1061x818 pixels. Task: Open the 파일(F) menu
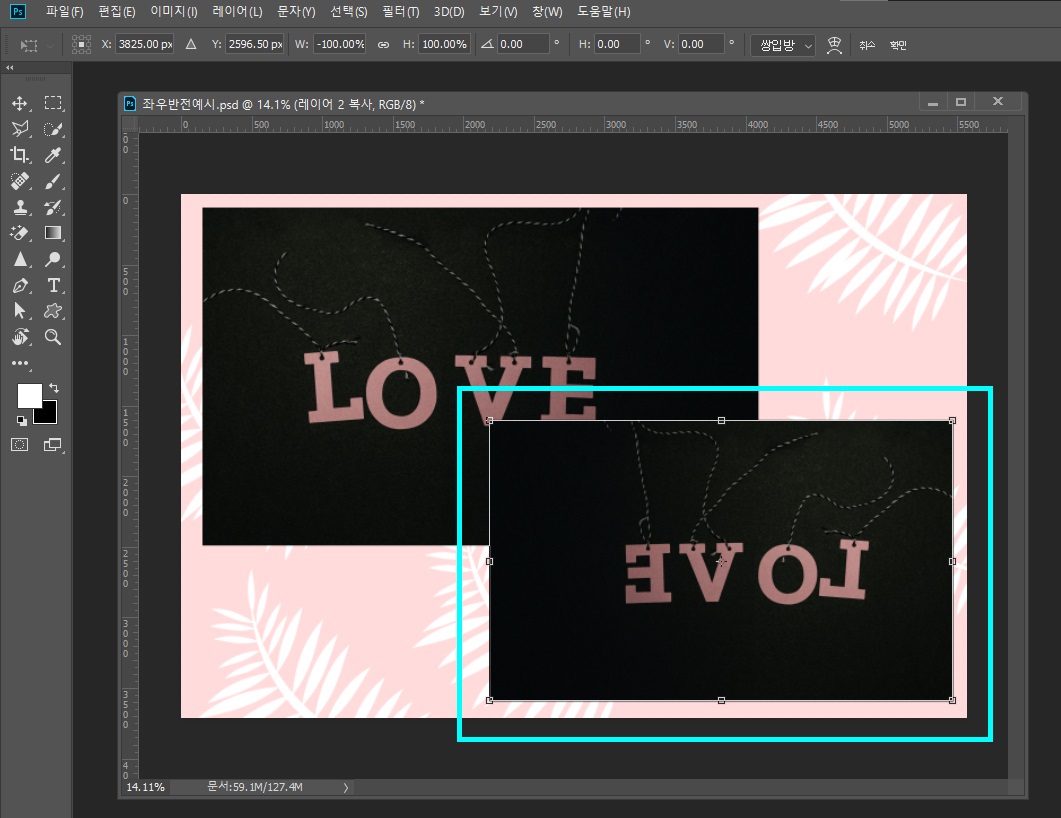pyautogui.click(x=64, y=12)
